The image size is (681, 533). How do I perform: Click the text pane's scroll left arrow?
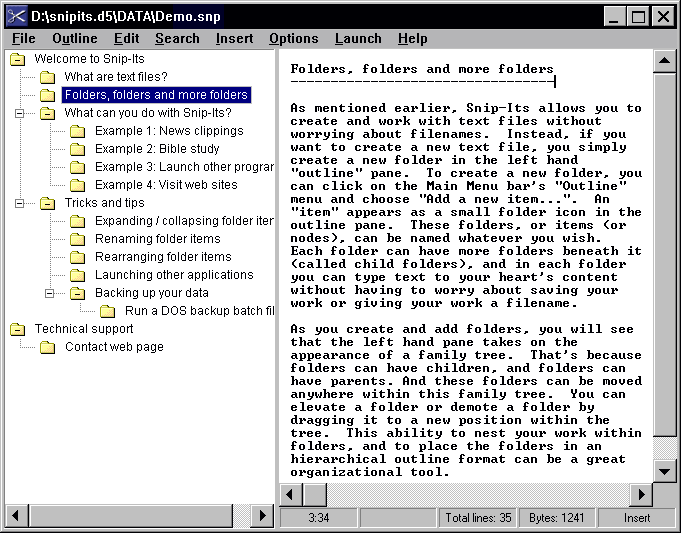click(290, 495)
